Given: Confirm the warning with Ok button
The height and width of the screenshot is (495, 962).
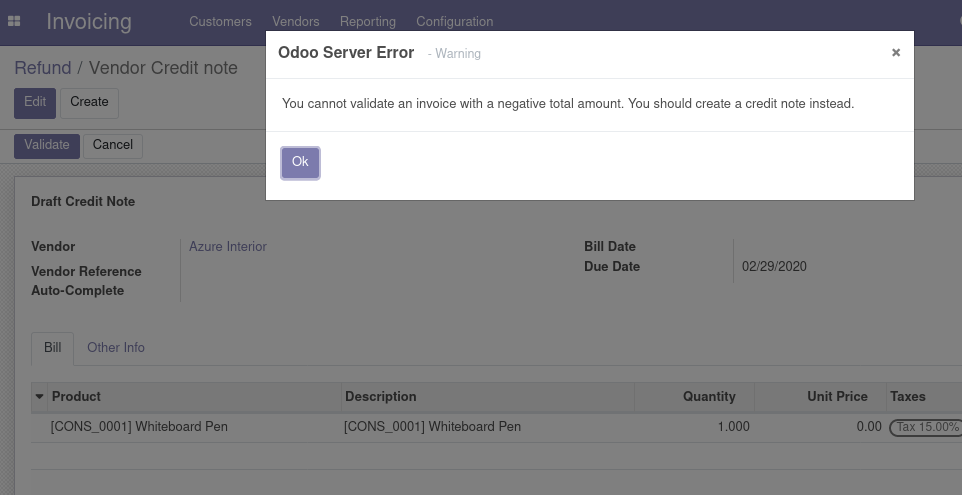Looking at the screenshot, I should (x=300, y=163).
